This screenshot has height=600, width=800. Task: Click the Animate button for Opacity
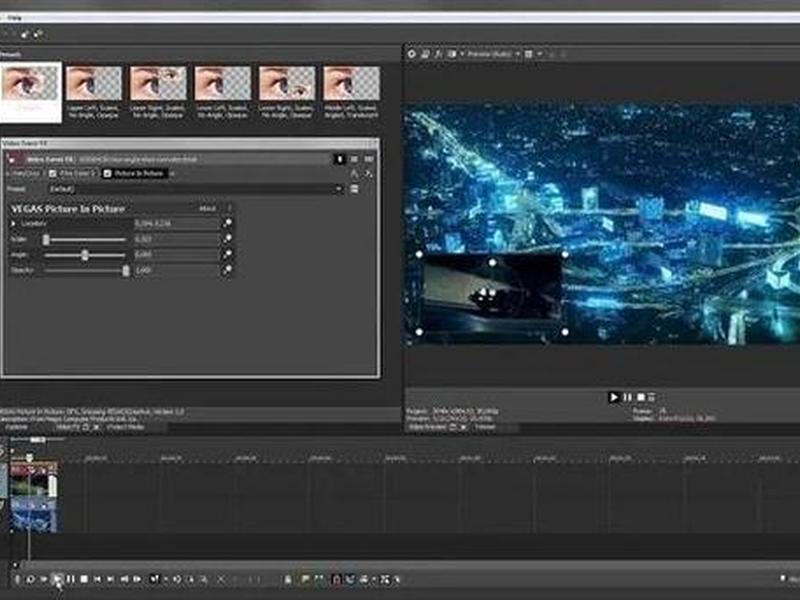pyautogui.click(x=228, y=270)
